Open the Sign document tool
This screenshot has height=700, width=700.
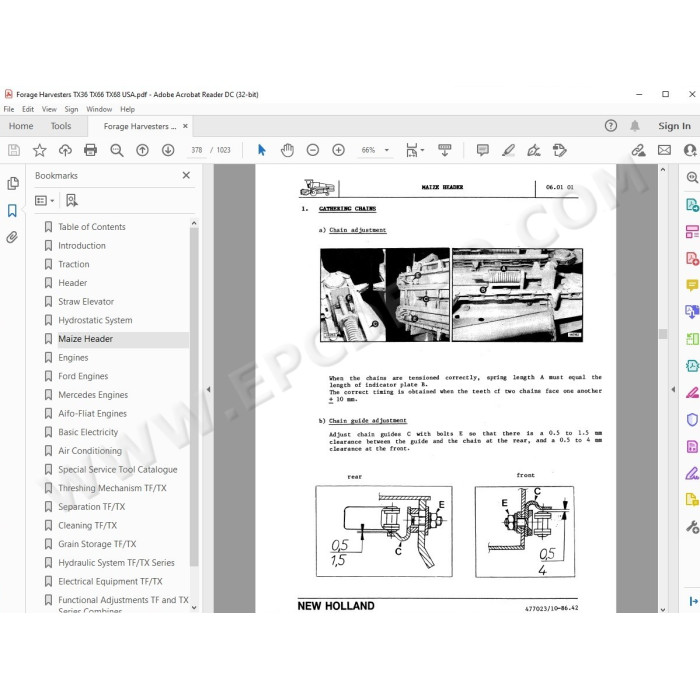533,150
